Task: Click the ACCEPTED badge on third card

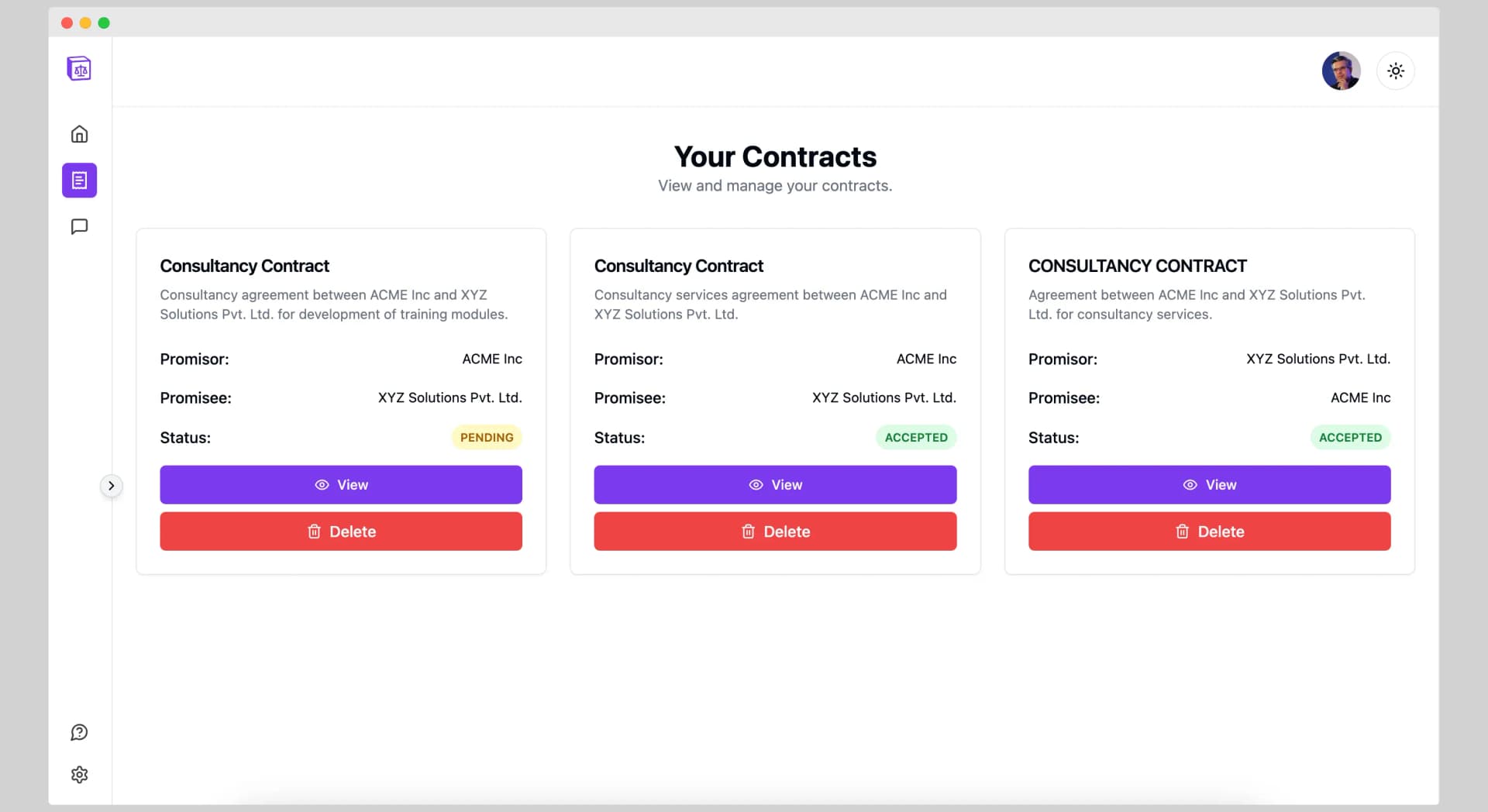Action: tap(1350, 438)
